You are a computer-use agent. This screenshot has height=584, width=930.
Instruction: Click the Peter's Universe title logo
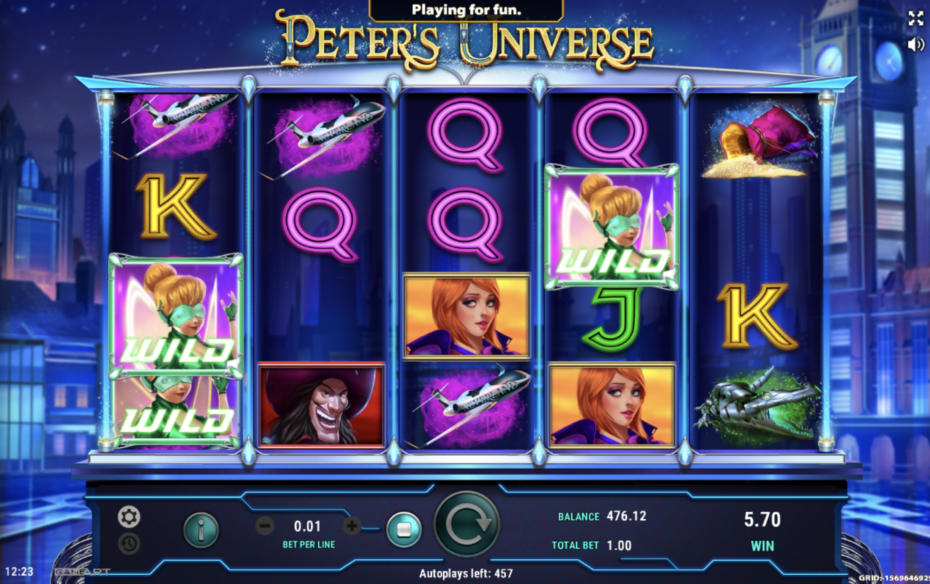(x=464, y=42)
